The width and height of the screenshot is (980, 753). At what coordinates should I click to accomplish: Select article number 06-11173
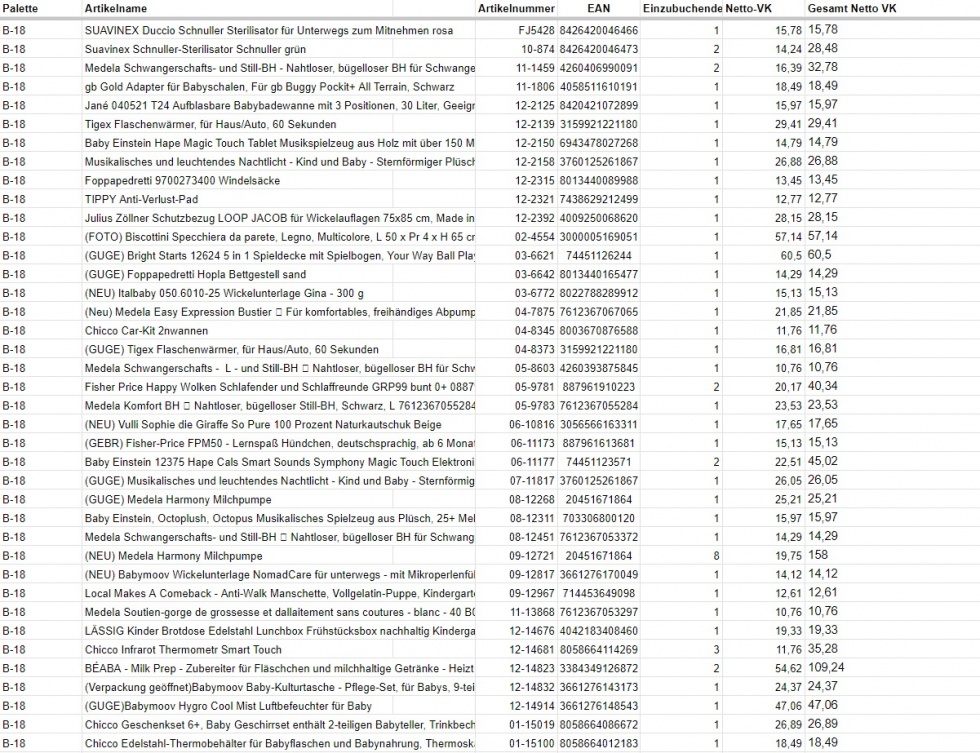tap(532, 442)
